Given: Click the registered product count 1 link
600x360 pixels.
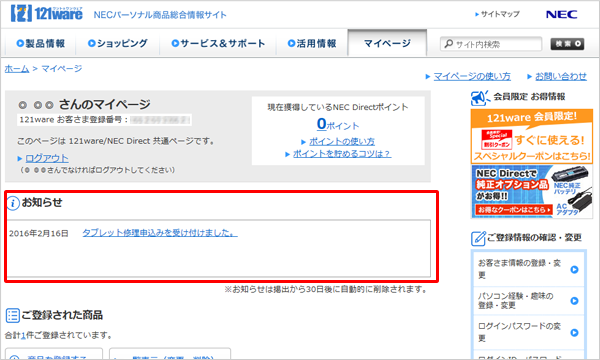Looking at the screenshot, I should (23, 336).
